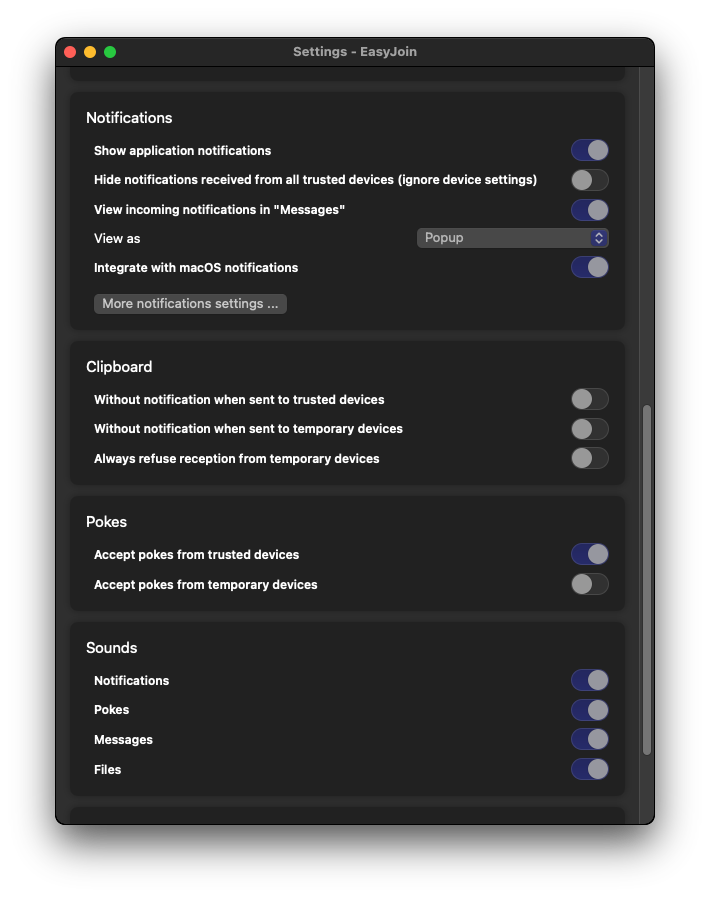Turn off Pokes sound switch
The width and height of the screenshot is (710, 898).
(589, 710)
